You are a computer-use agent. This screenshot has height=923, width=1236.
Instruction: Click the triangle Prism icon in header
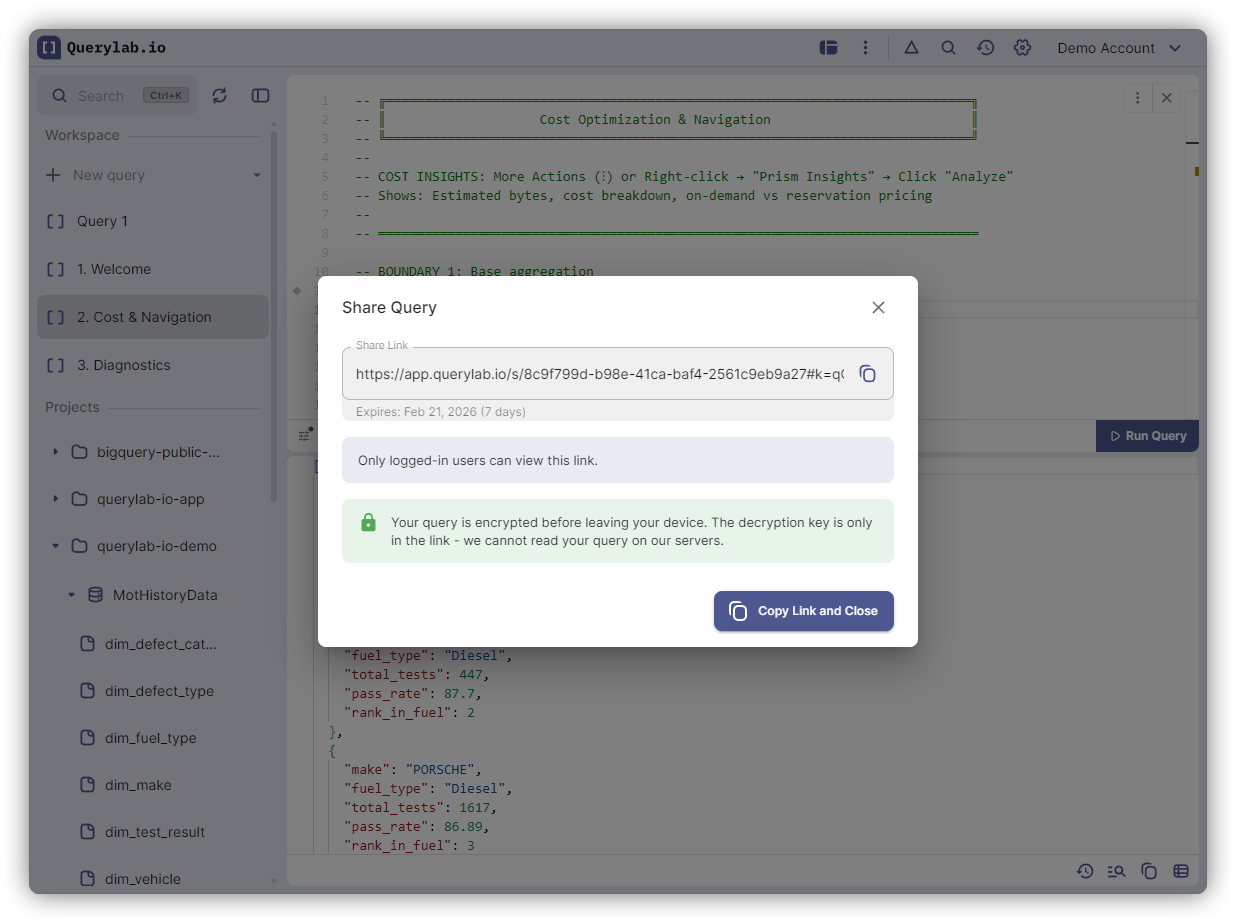point(911,48)
